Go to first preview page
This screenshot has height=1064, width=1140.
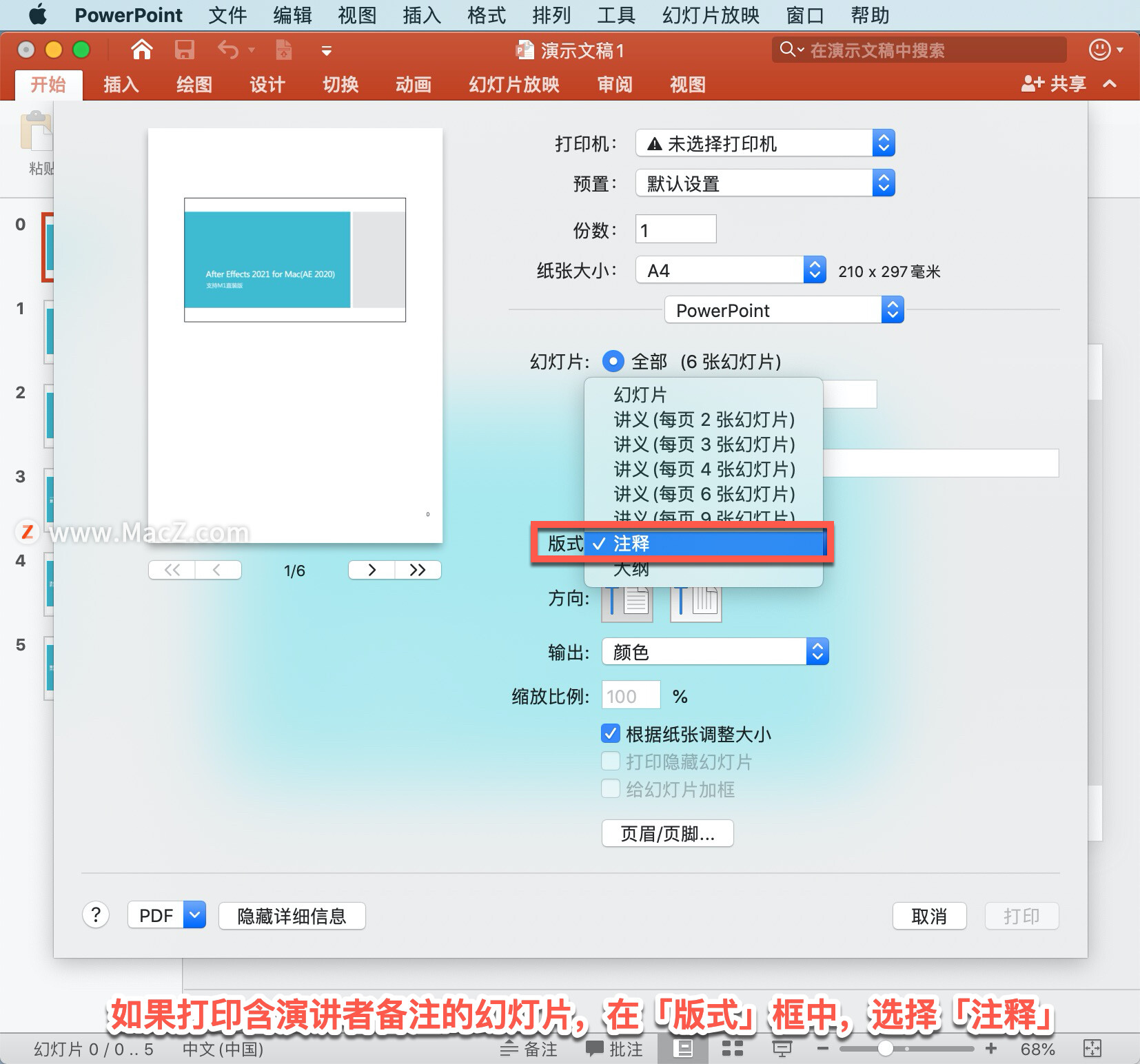[172, 570]
